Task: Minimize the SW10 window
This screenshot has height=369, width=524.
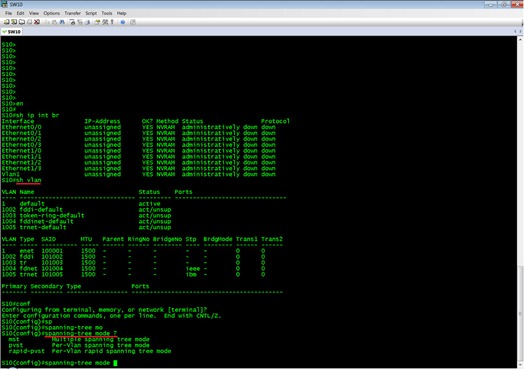Action: [491, 4]
